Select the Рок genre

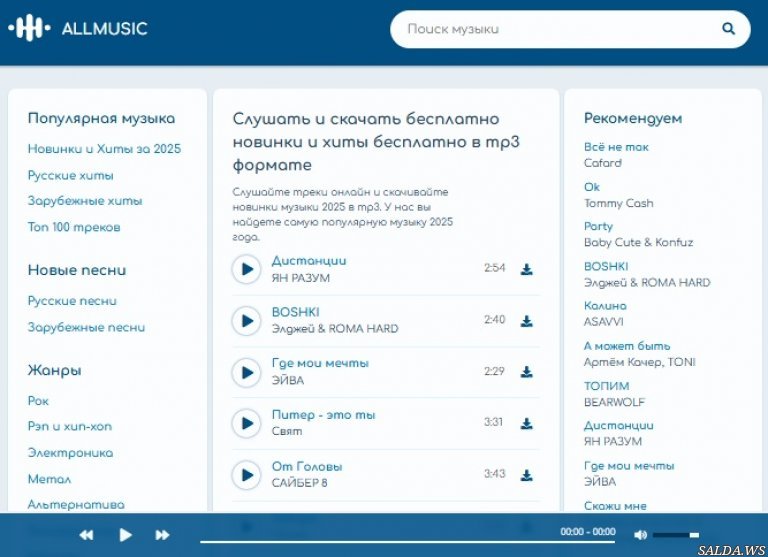(38, 401)
